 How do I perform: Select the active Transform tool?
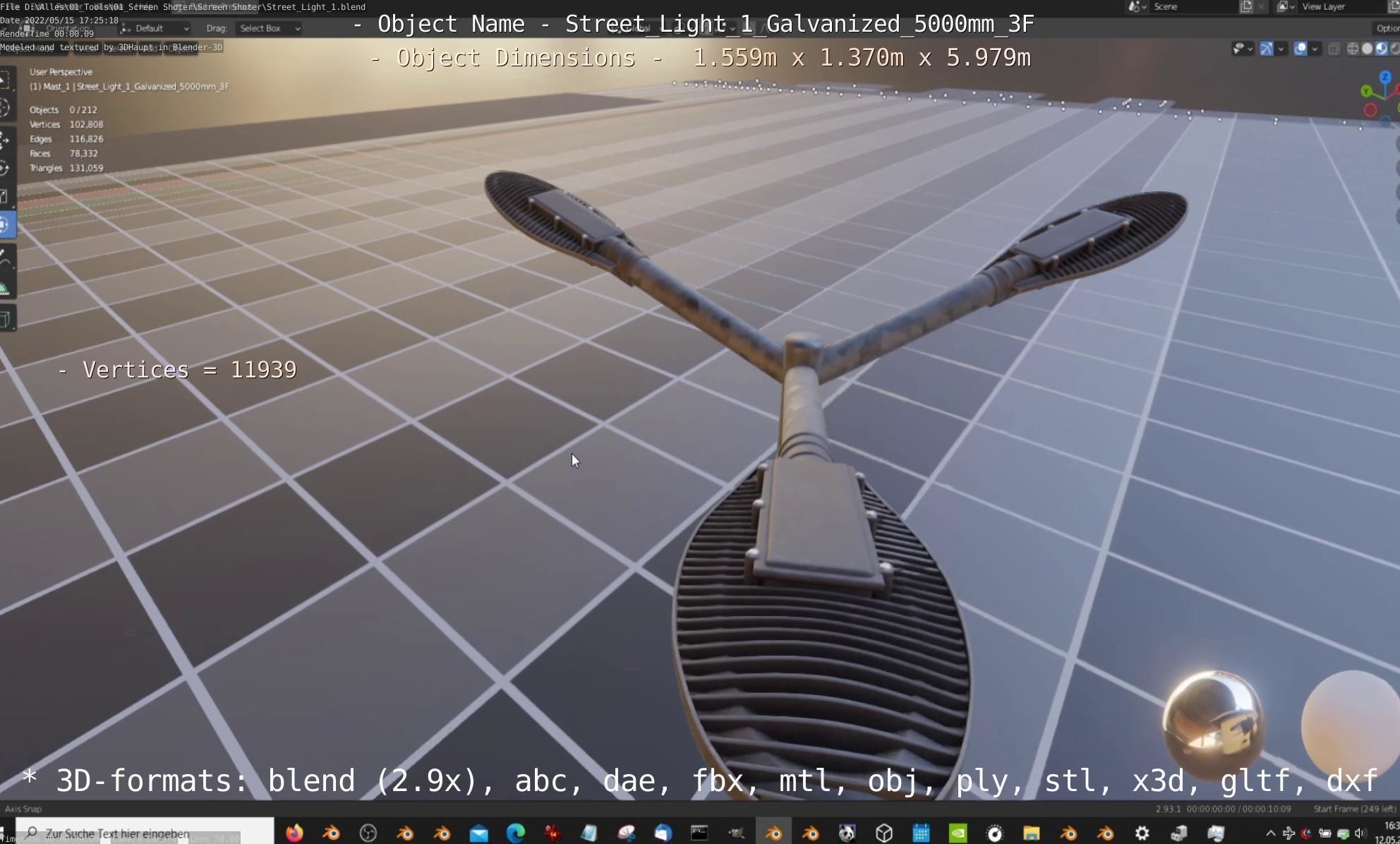(6, 225)
